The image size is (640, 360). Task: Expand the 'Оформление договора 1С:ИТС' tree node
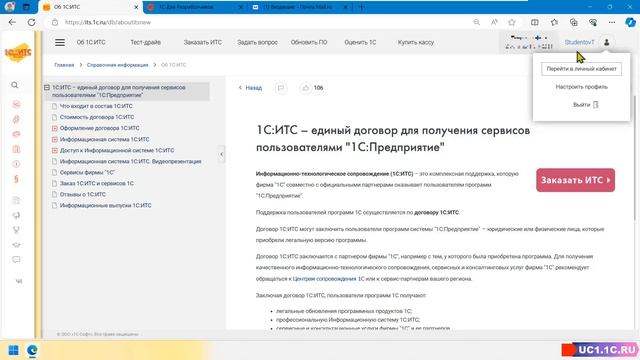[x=54, y=128]
